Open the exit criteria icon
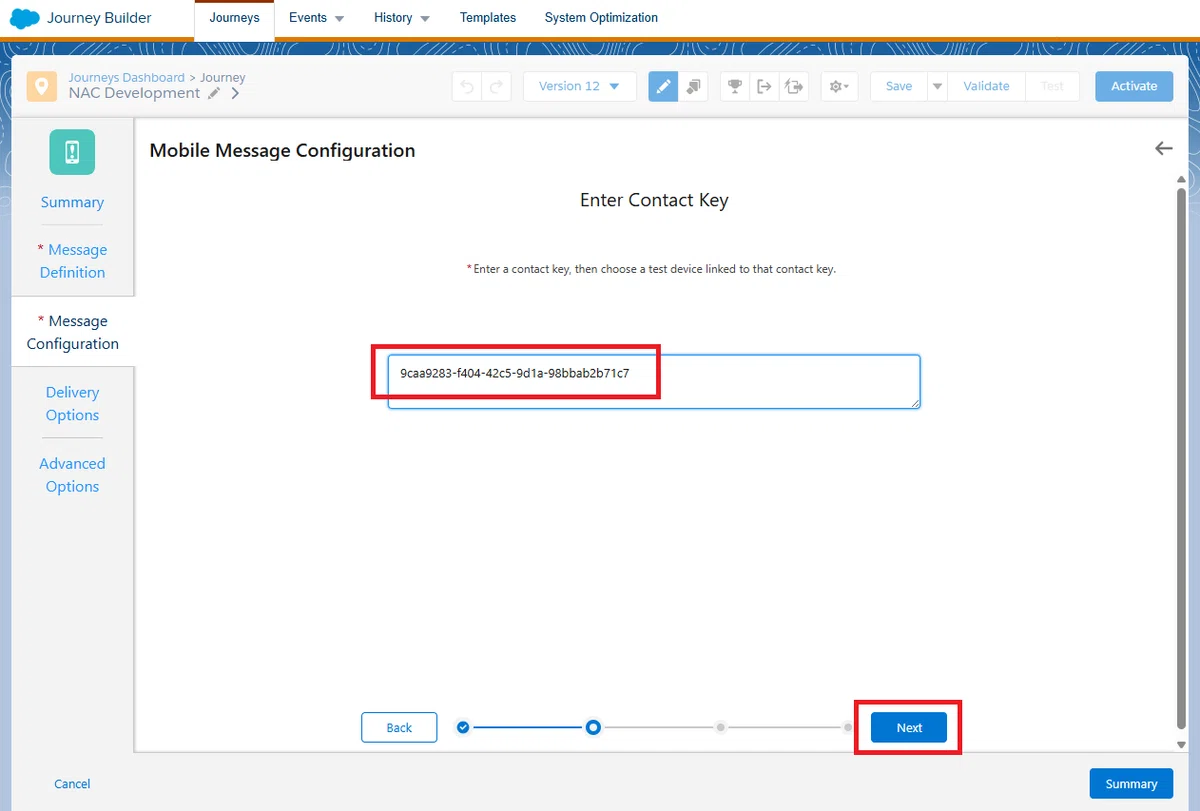The height and width of the screenshot is (811, 1200). pyautogui.click(x=764, y=86)
